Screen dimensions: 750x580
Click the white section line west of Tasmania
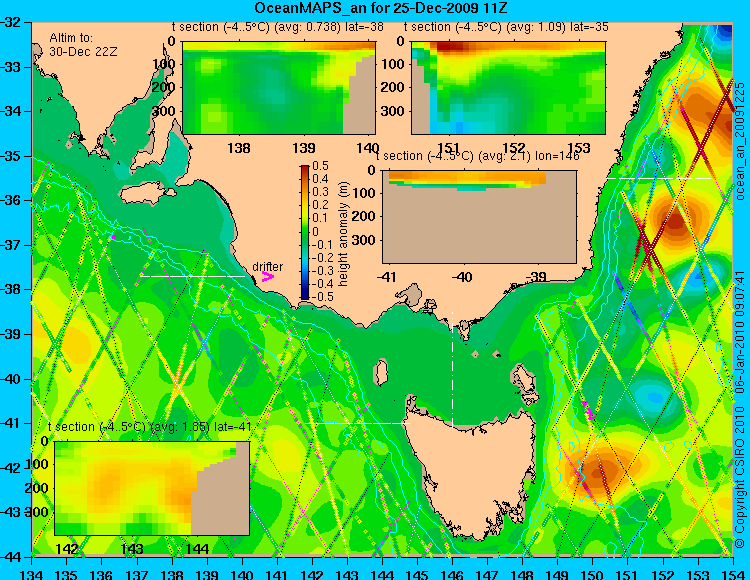click(x=357, y=423)
